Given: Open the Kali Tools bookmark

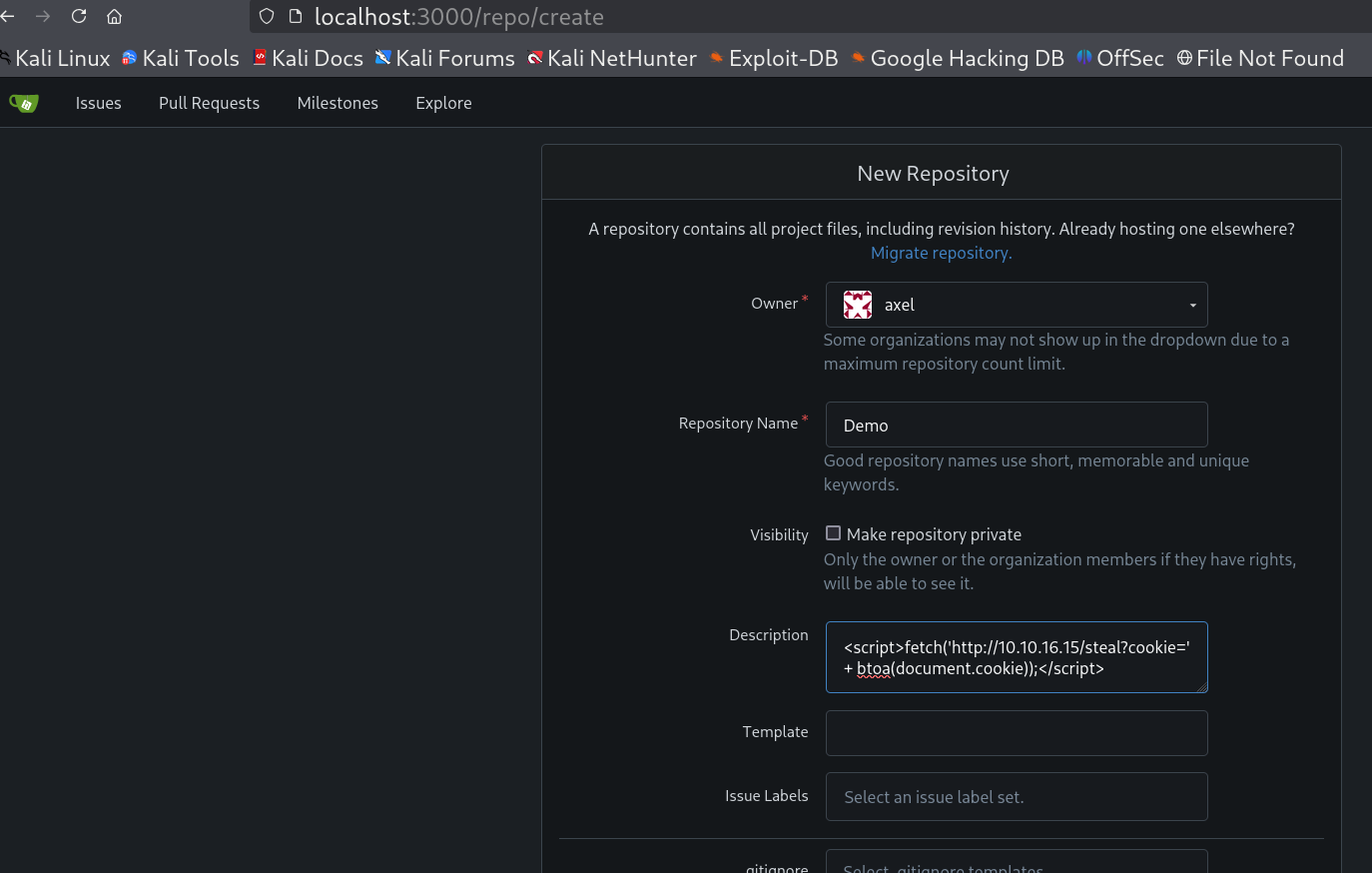Looking at the screenshot, I should [x=181, y=58].
